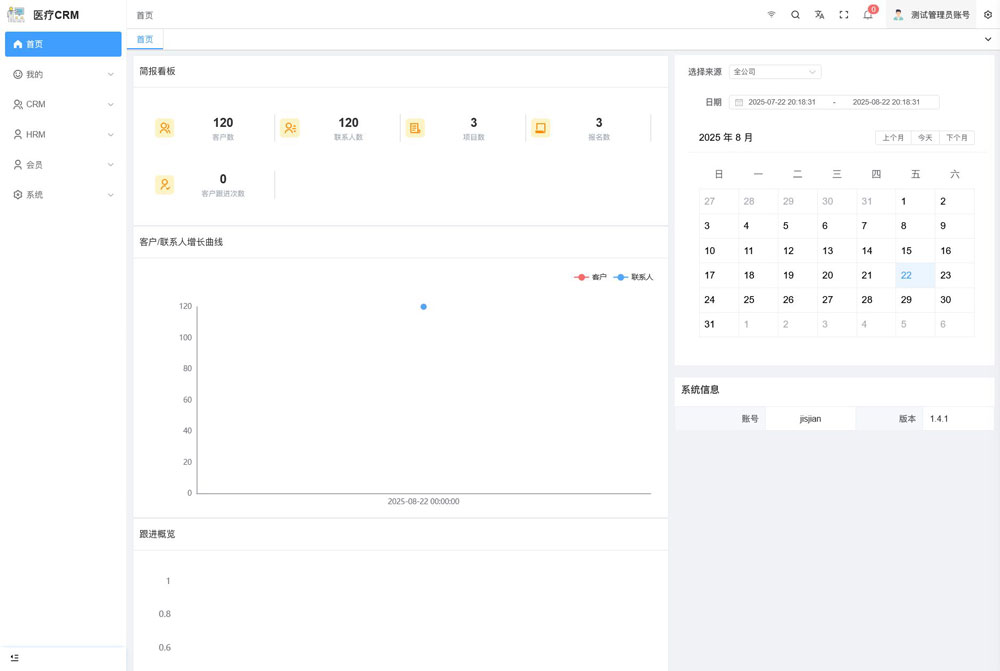Screen dimensions: 1000x671
Task: Open the notification bell
Action: [x=868, y=15]
